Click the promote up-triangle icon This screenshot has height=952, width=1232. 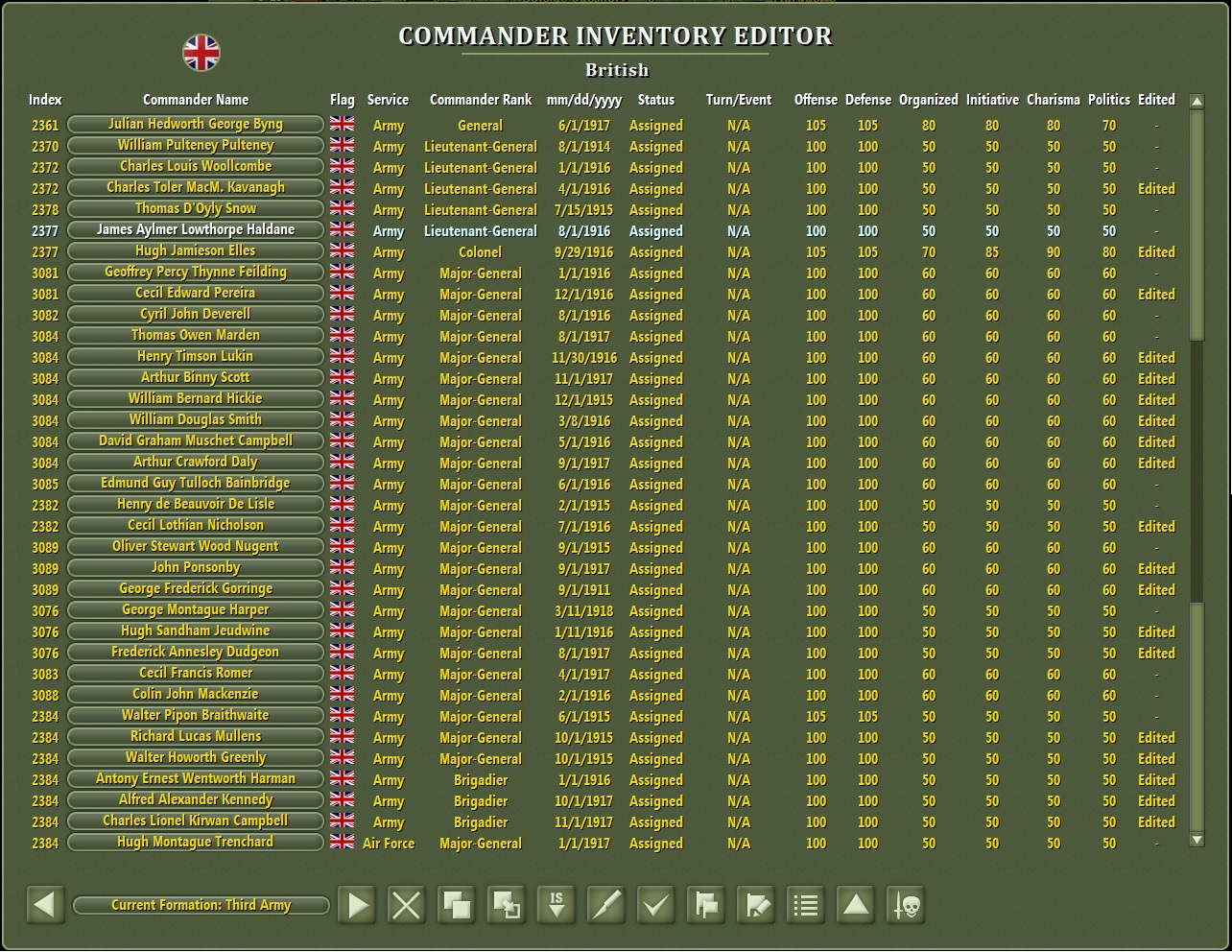[855, 904]
